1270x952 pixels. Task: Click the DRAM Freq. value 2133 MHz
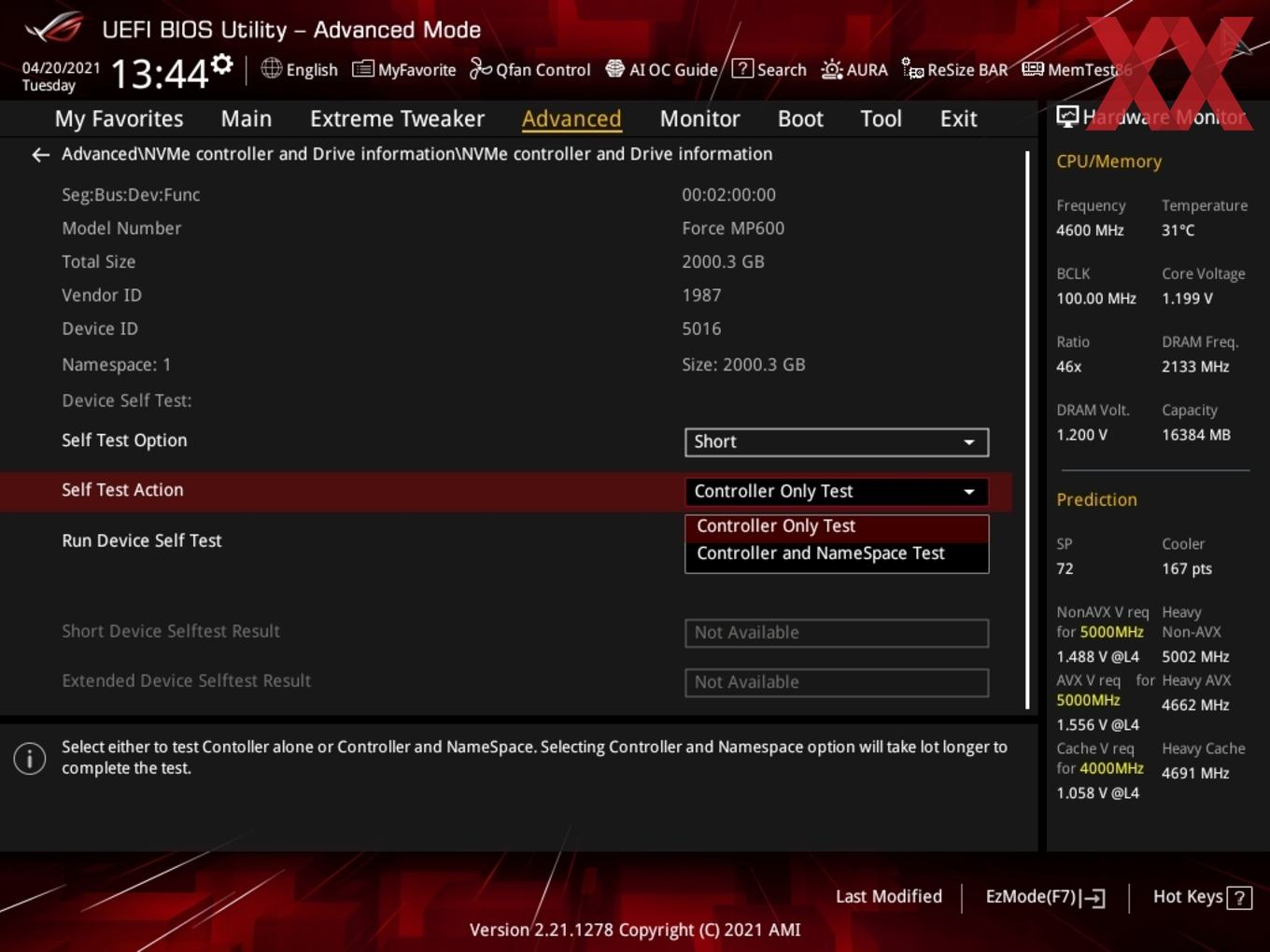coord(1195,367)
